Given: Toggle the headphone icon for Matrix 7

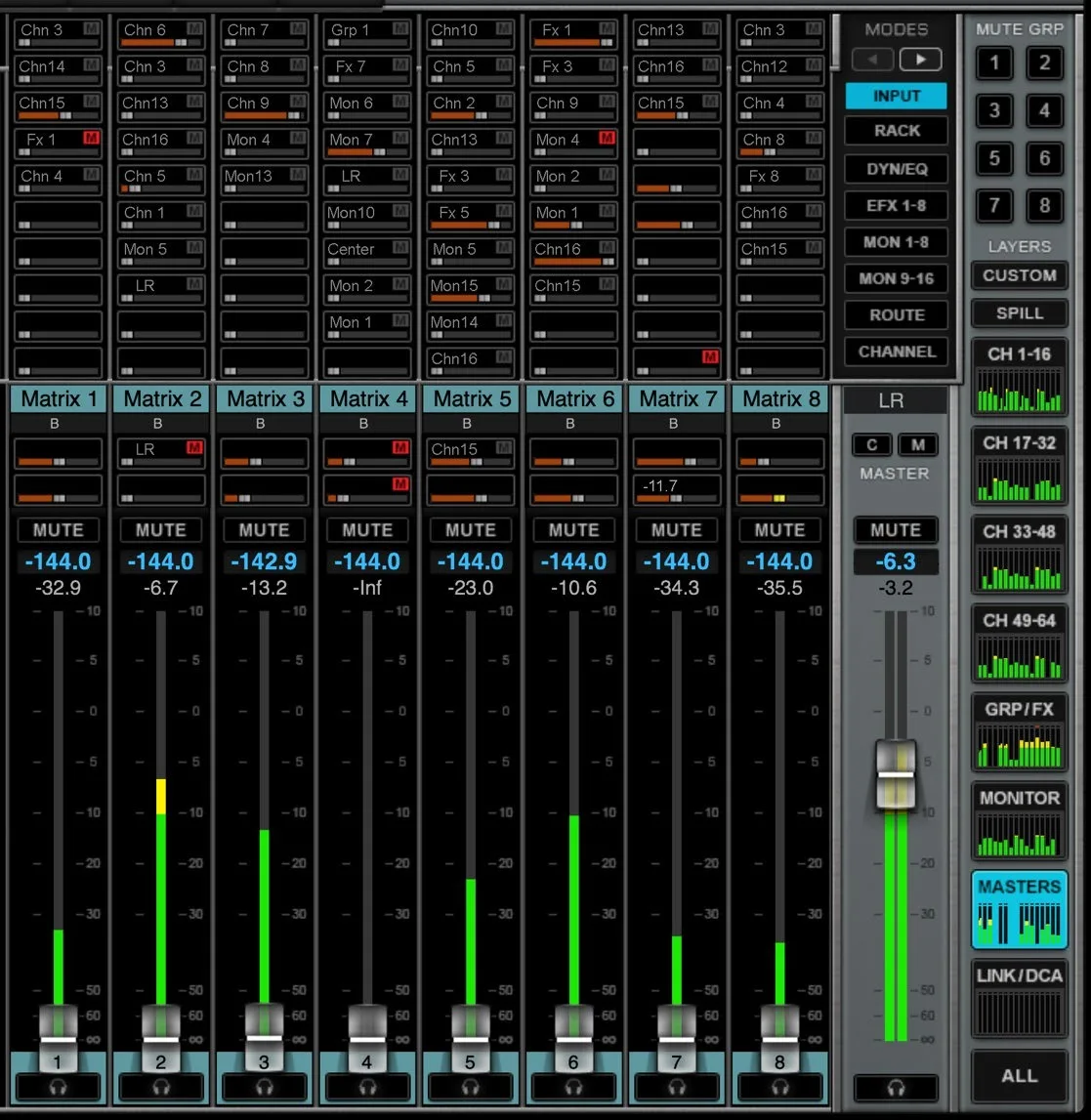Looking at the screenshot, I should pyautogui.click(x=677, y=1087).
